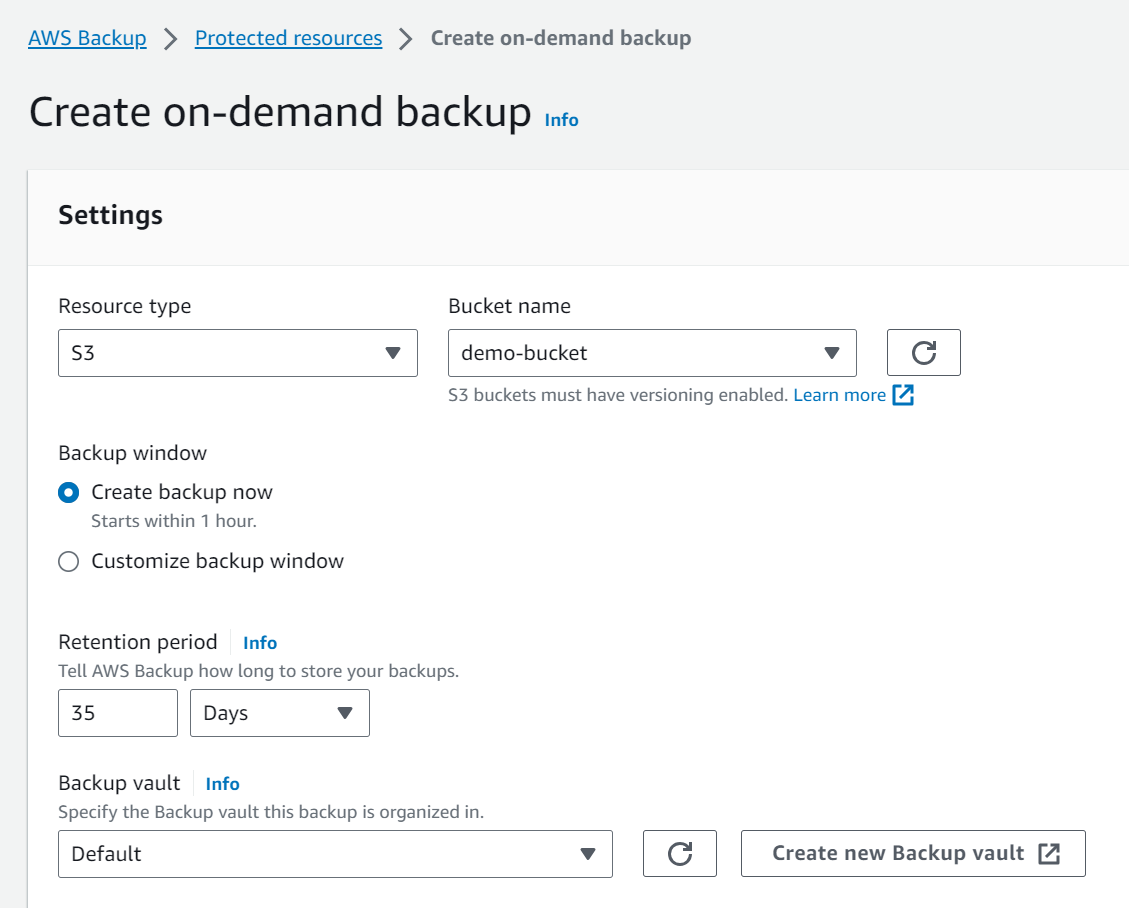
Task: Open Info link for Backup vault
Action: point(222,783)
